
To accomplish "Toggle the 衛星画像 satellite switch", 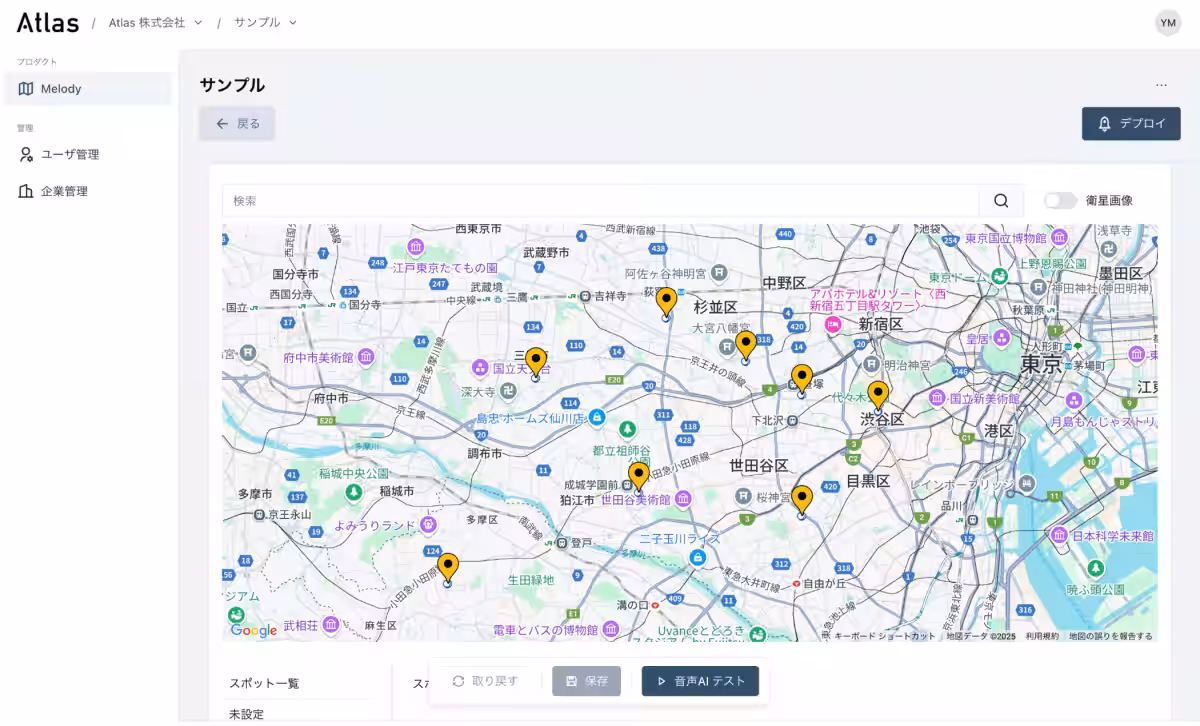I will 1060,201.
